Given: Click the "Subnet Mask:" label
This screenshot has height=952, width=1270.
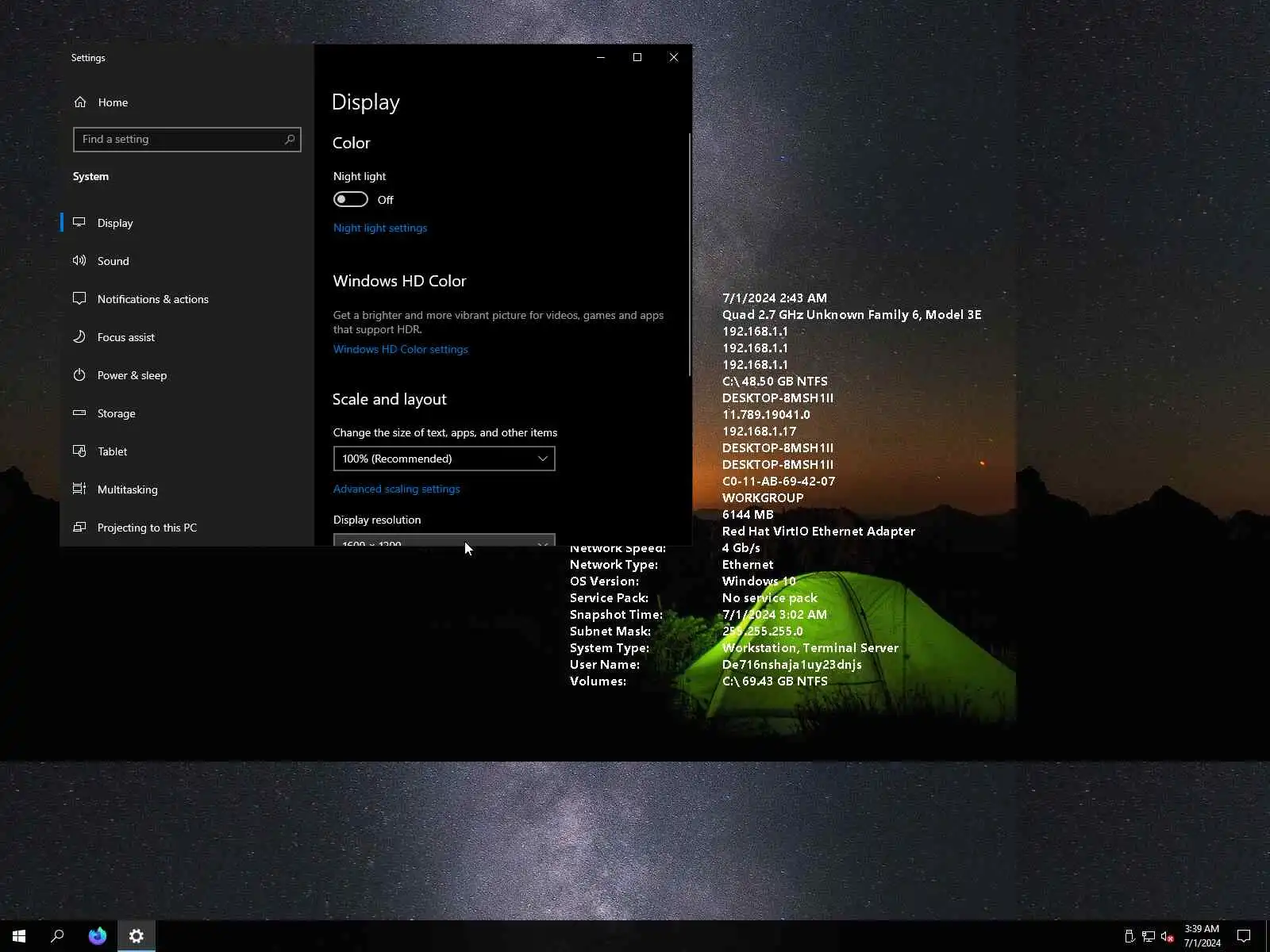Looking at the screenshot, I should coord(610,631).
